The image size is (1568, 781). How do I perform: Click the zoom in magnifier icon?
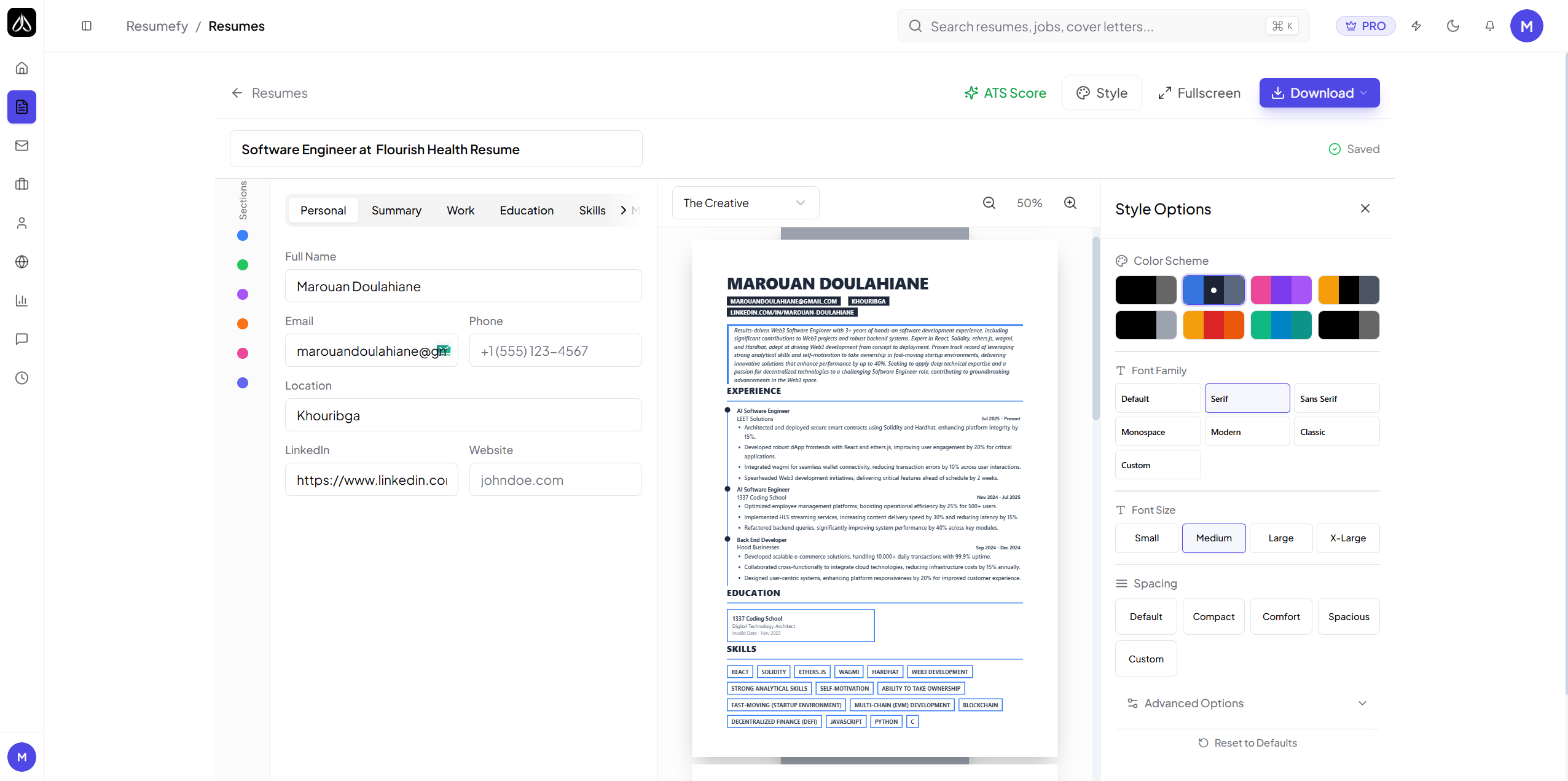point(1070,203)
